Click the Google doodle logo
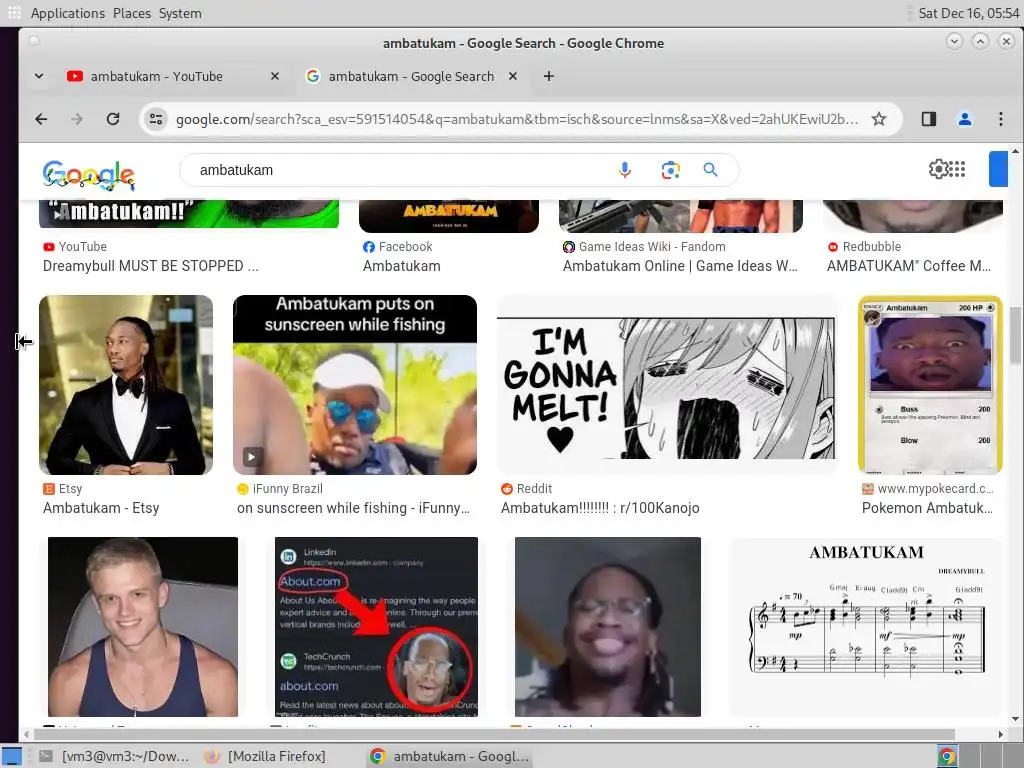The height and width of the screenshot is (768, 1024). pyautogui.click(x=89, y=175)
